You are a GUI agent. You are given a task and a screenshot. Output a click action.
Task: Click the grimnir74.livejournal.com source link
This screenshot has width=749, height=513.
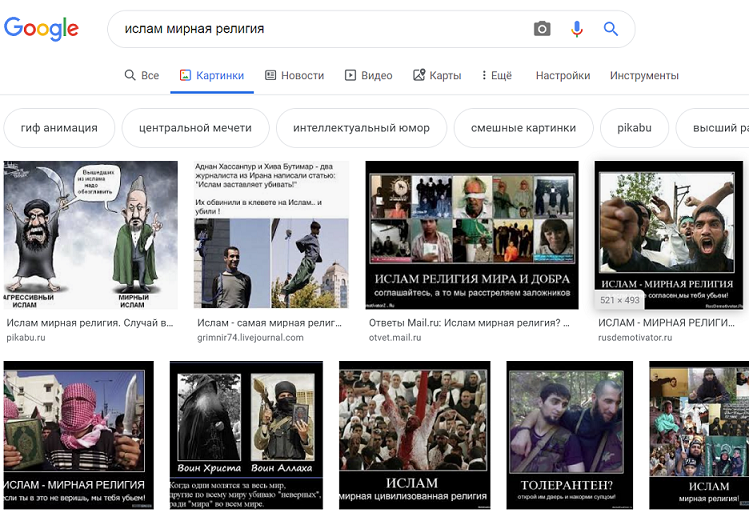(x=250, y=338)
